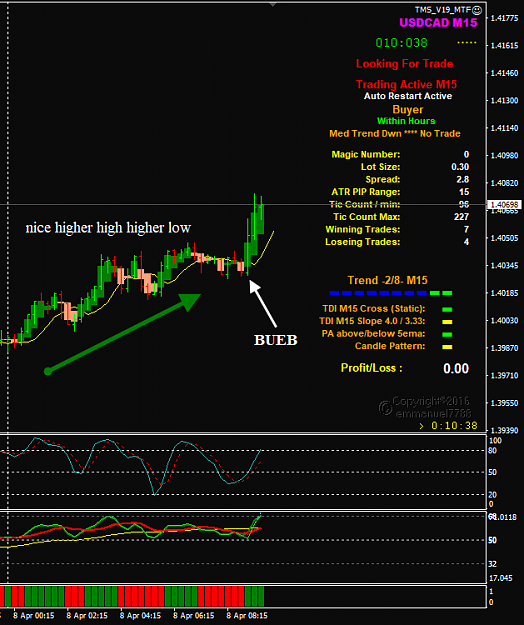524x625 pixels.
Task: Click the smiley face EA status icon
Action: 477,10
